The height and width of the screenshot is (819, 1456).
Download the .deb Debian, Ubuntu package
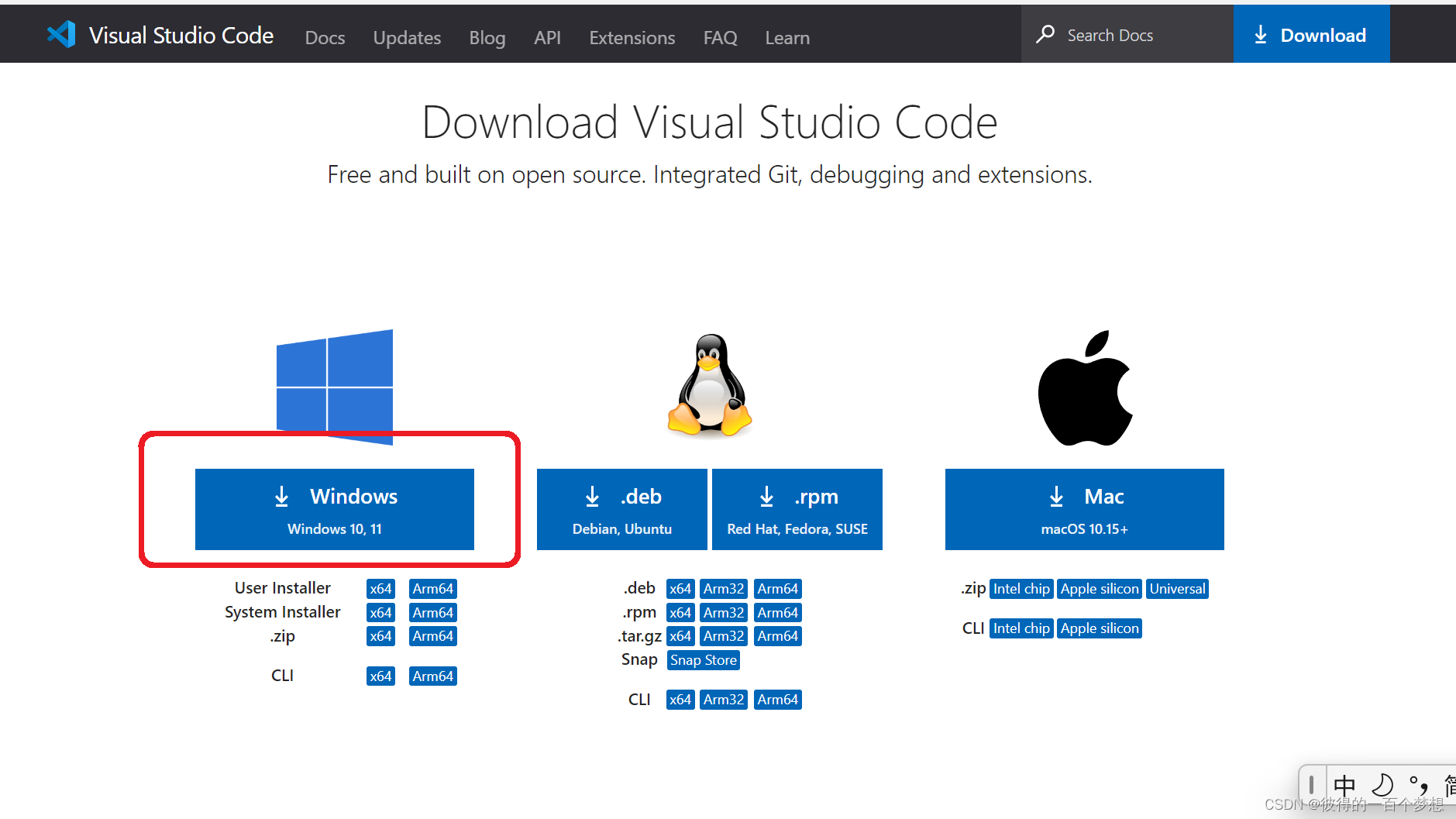coord(622,509)
